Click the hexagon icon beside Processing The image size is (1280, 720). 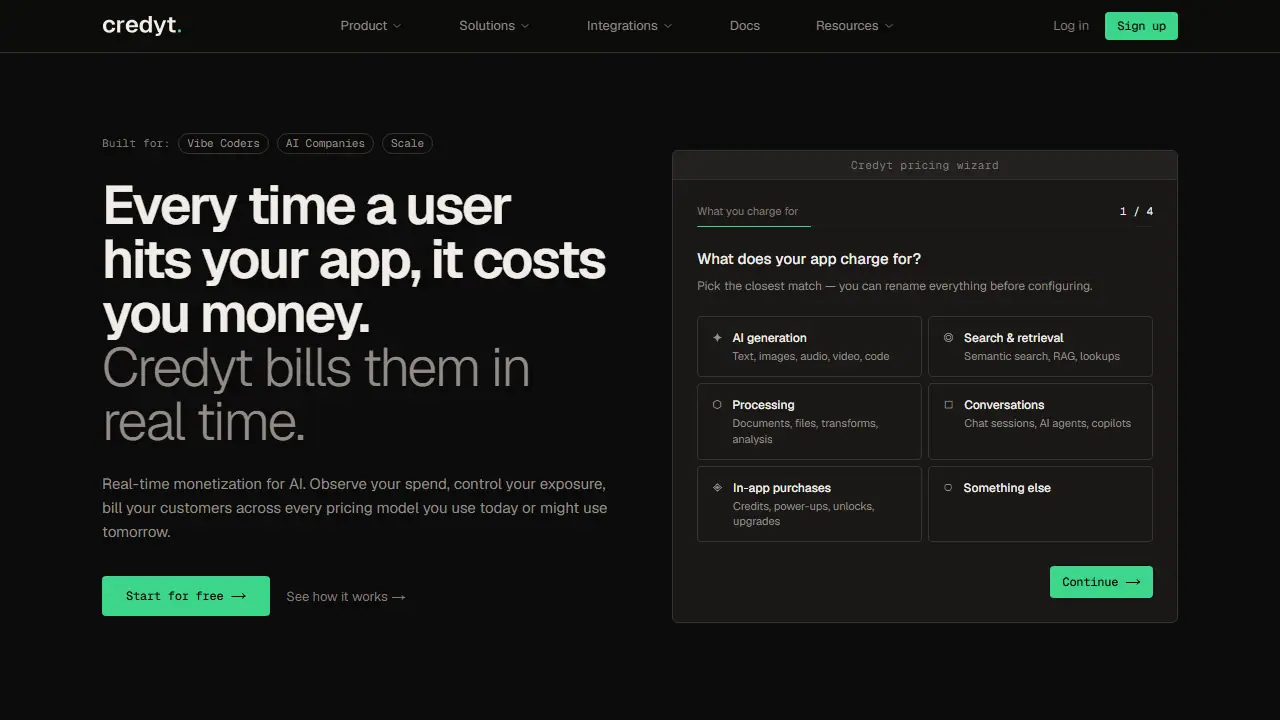pyautogui.click(x=717, y=405)
